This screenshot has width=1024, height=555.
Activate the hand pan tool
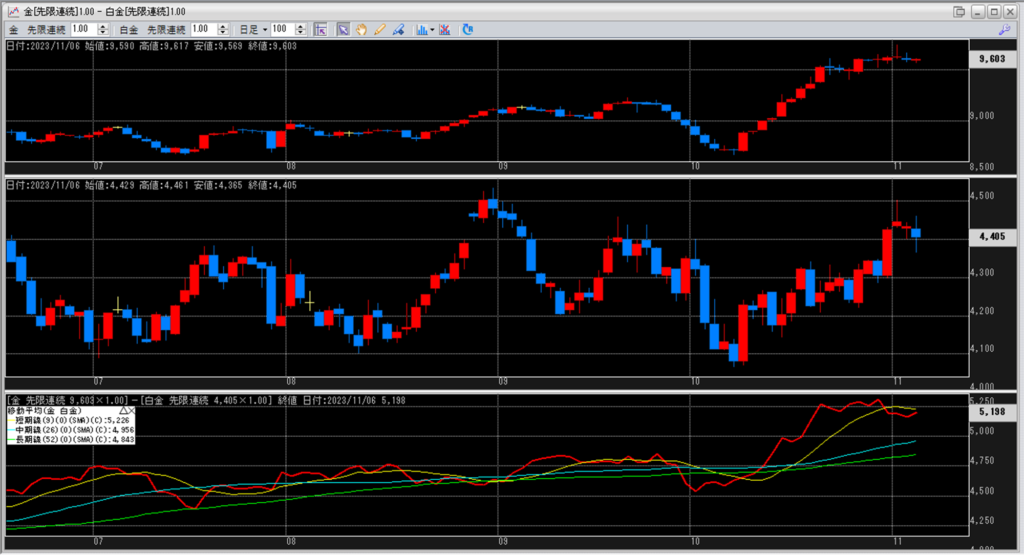point(361,30)
